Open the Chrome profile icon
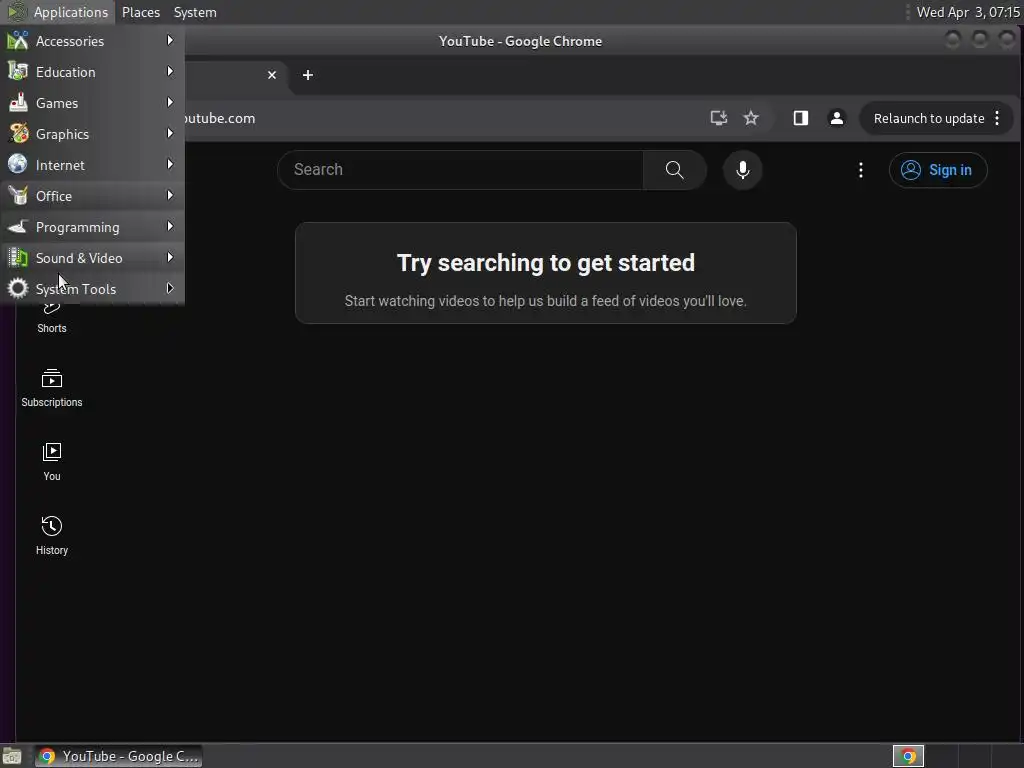This screenshot has width=1024, height=768. click(837, 118)
